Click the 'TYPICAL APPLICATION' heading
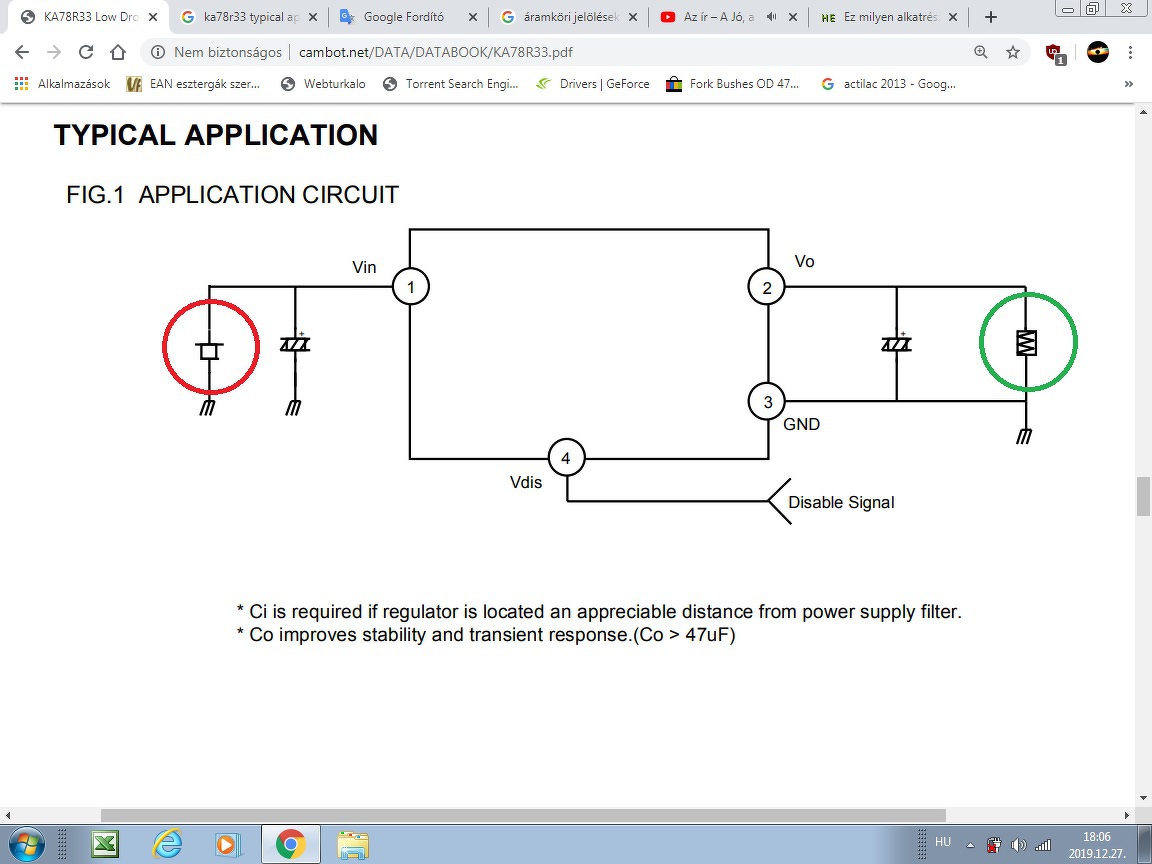The height and width of the screenshot is (864, 1152). [x=215, y=135]
